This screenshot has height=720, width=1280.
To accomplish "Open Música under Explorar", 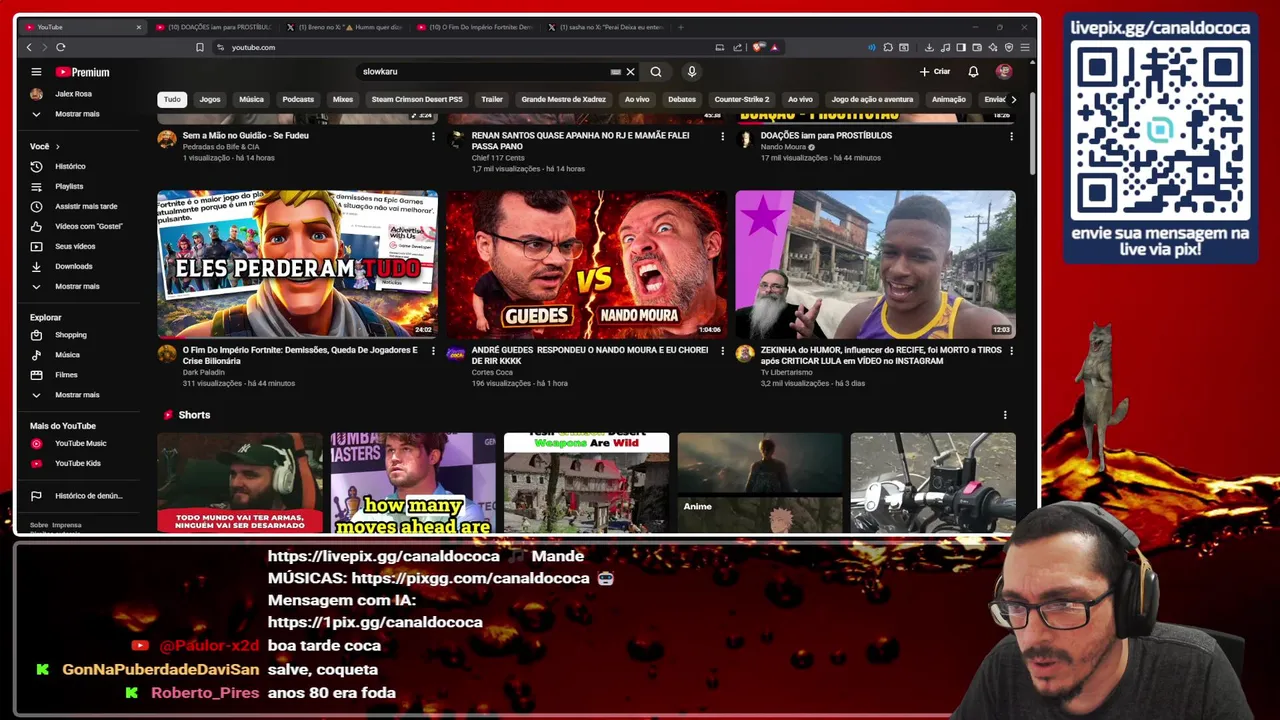I will coord(67,355).
